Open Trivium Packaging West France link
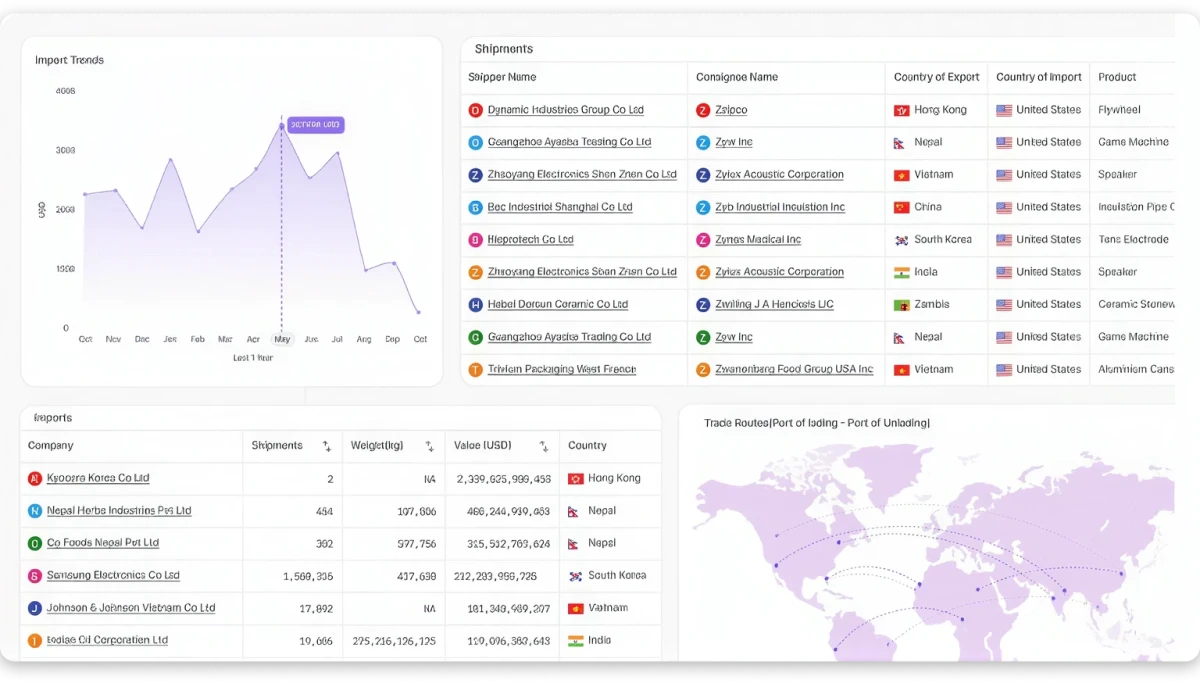 pyautogui.click(x=562, y=370)
